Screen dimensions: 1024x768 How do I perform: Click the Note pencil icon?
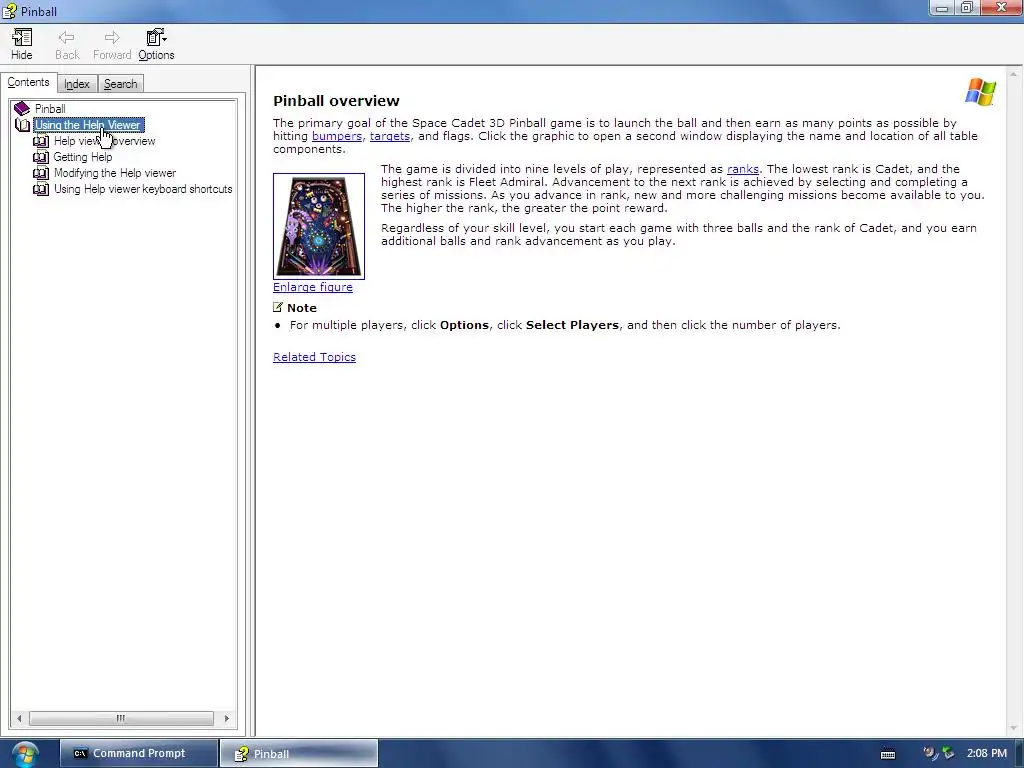278,307
